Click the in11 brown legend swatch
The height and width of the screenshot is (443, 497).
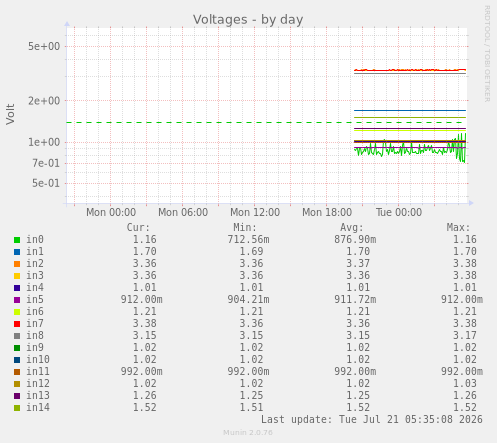tap(17, 372)
